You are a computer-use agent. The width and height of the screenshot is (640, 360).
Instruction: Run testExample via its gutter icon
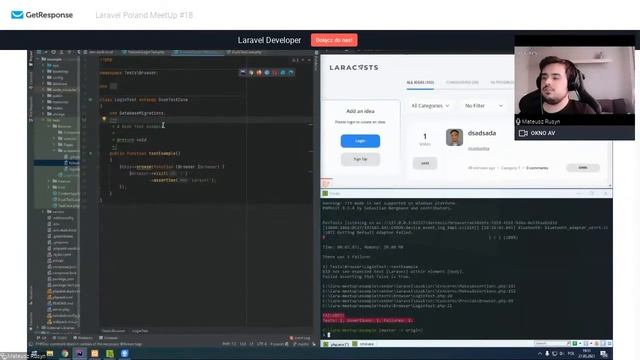click(90, 153)
